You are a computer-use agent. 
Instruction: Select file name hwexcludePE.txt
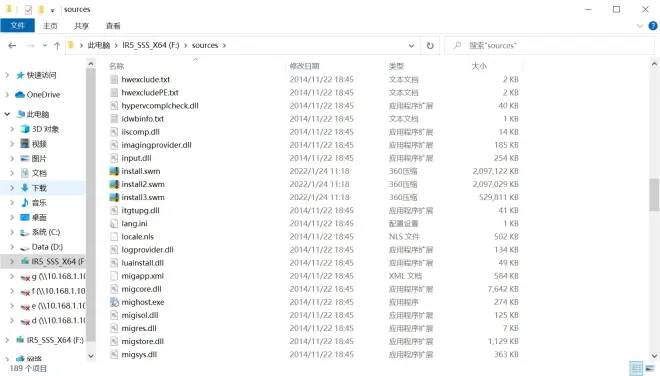click(x=150, y=93)
